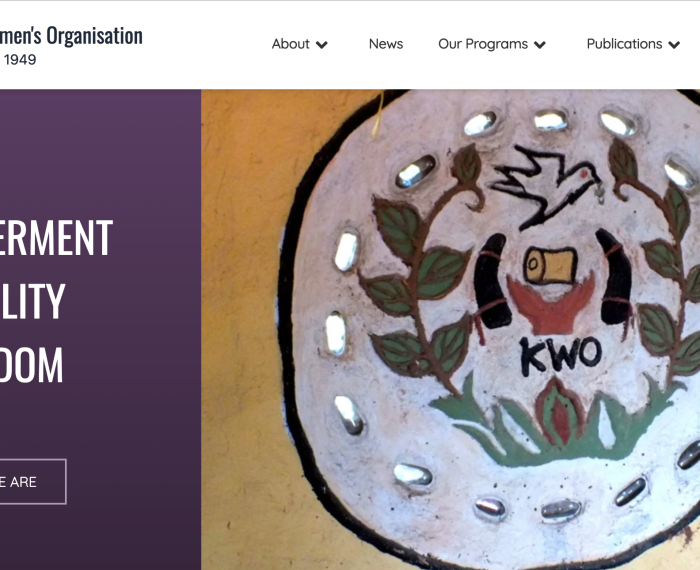The image size is (700, 570).
Task: Click the 1949 tagline under the title
Action: coord(20,59)
